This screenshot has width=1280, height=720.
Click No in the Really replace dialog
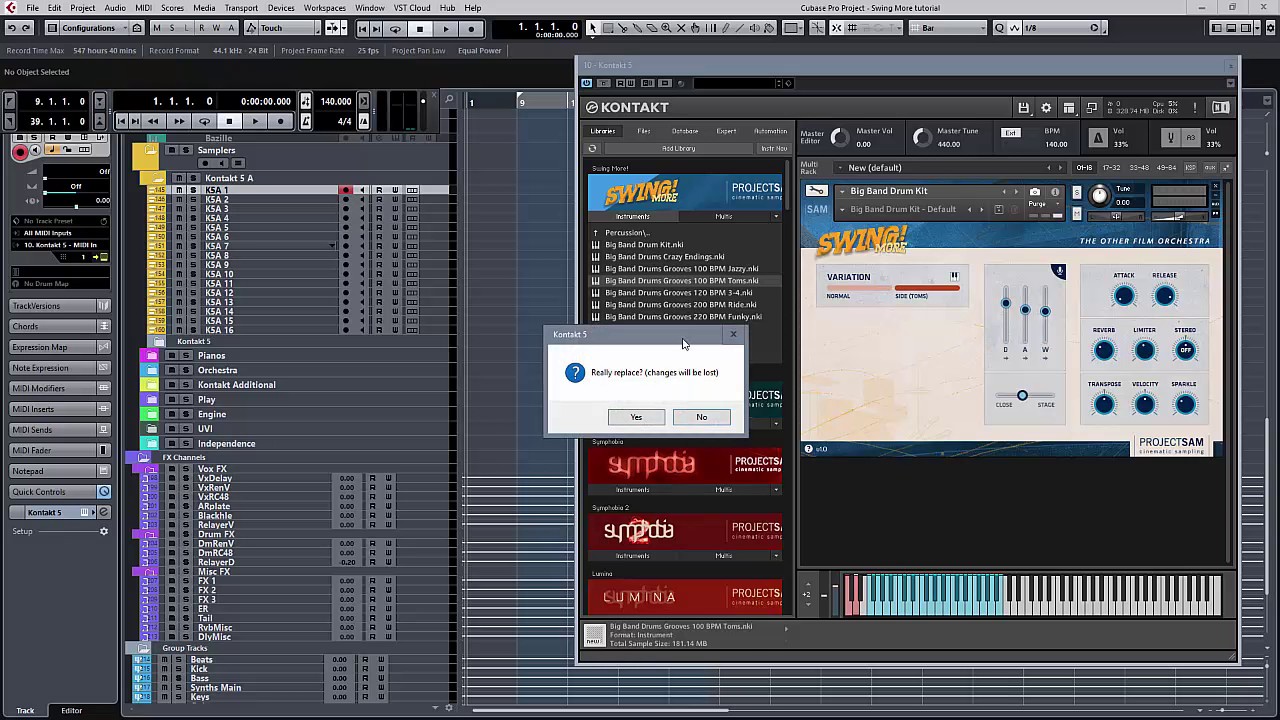702,417
